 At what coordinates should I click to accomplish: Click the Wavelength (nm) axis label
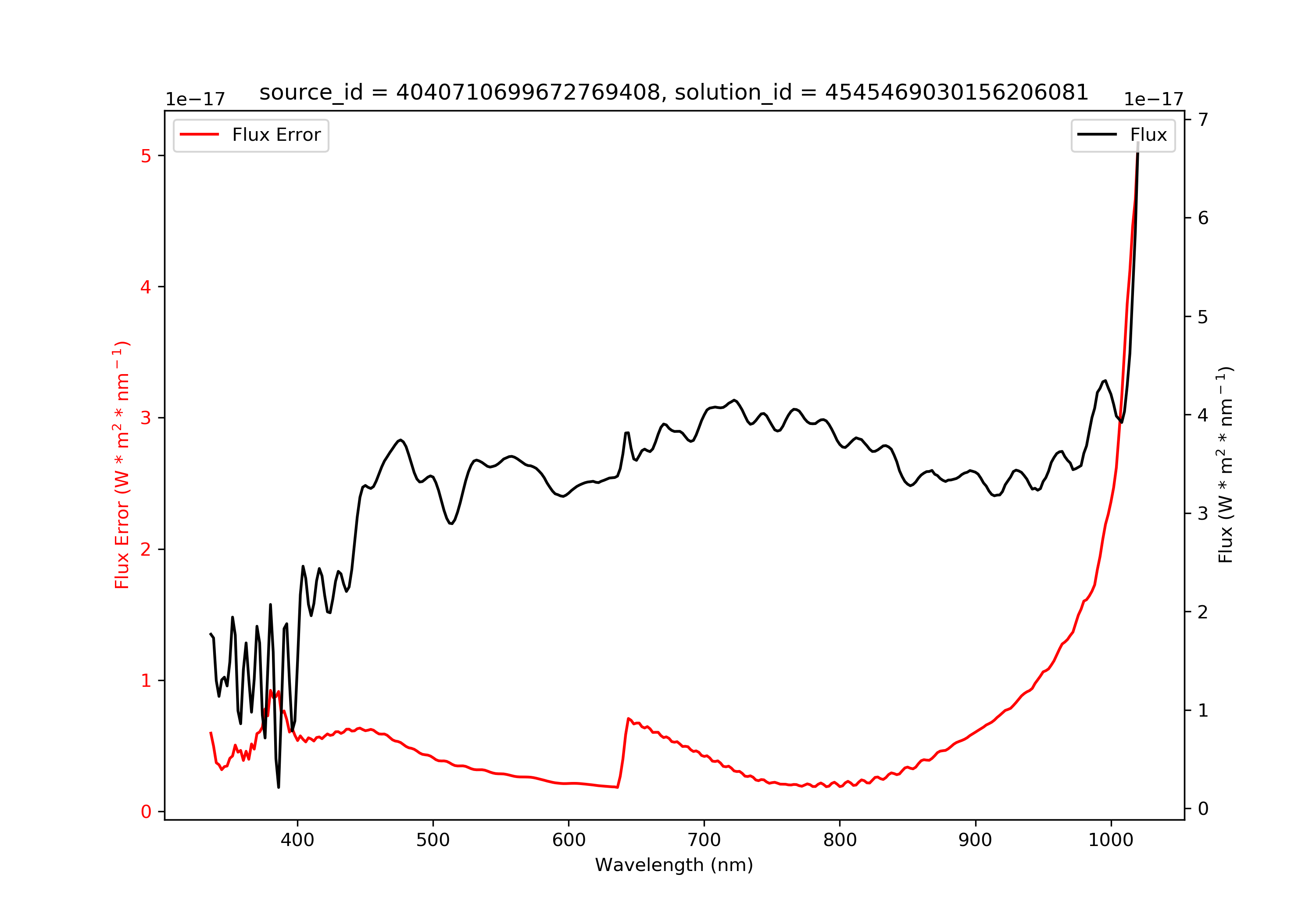click(x=674, y=865)
